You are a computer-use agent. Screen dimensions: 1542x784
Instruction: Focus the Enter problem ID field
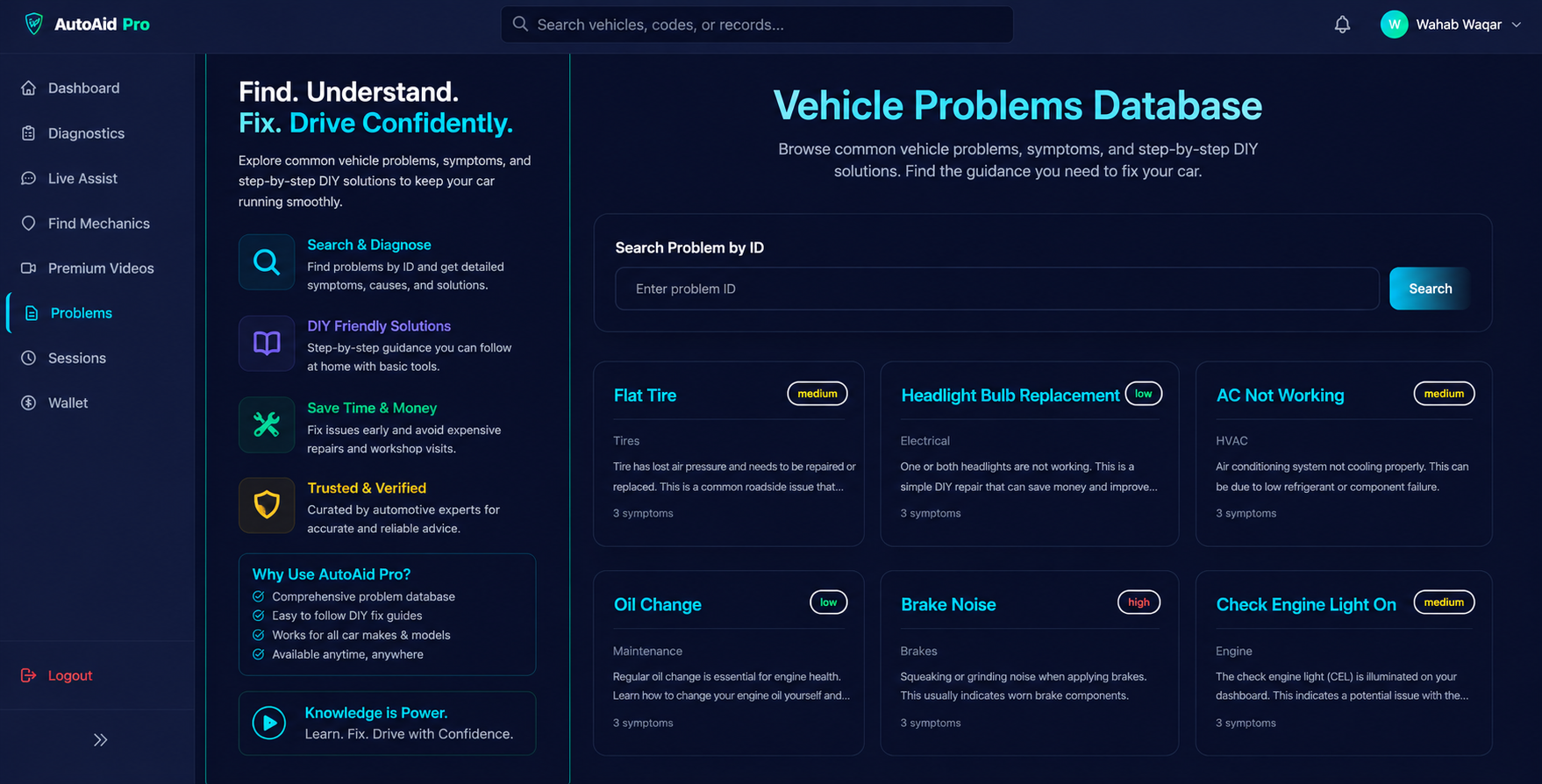996,289
